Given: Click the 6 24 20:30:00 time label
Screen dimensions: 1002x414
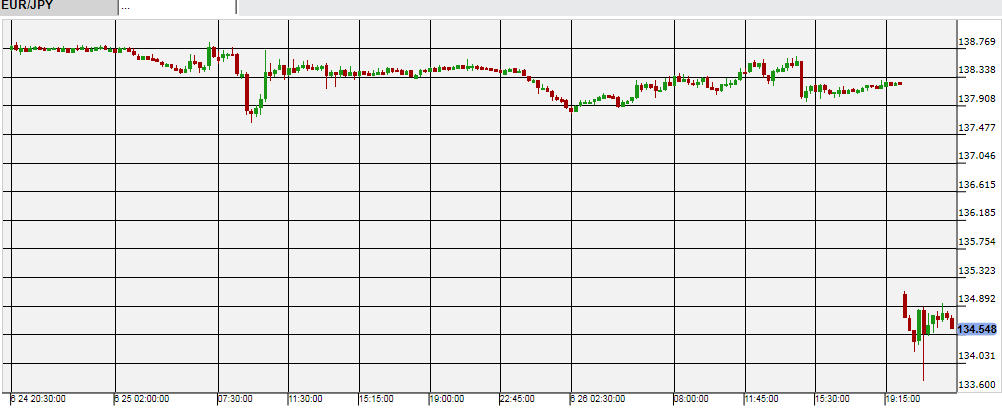Looking at the screenshot, I should point(38,398).
